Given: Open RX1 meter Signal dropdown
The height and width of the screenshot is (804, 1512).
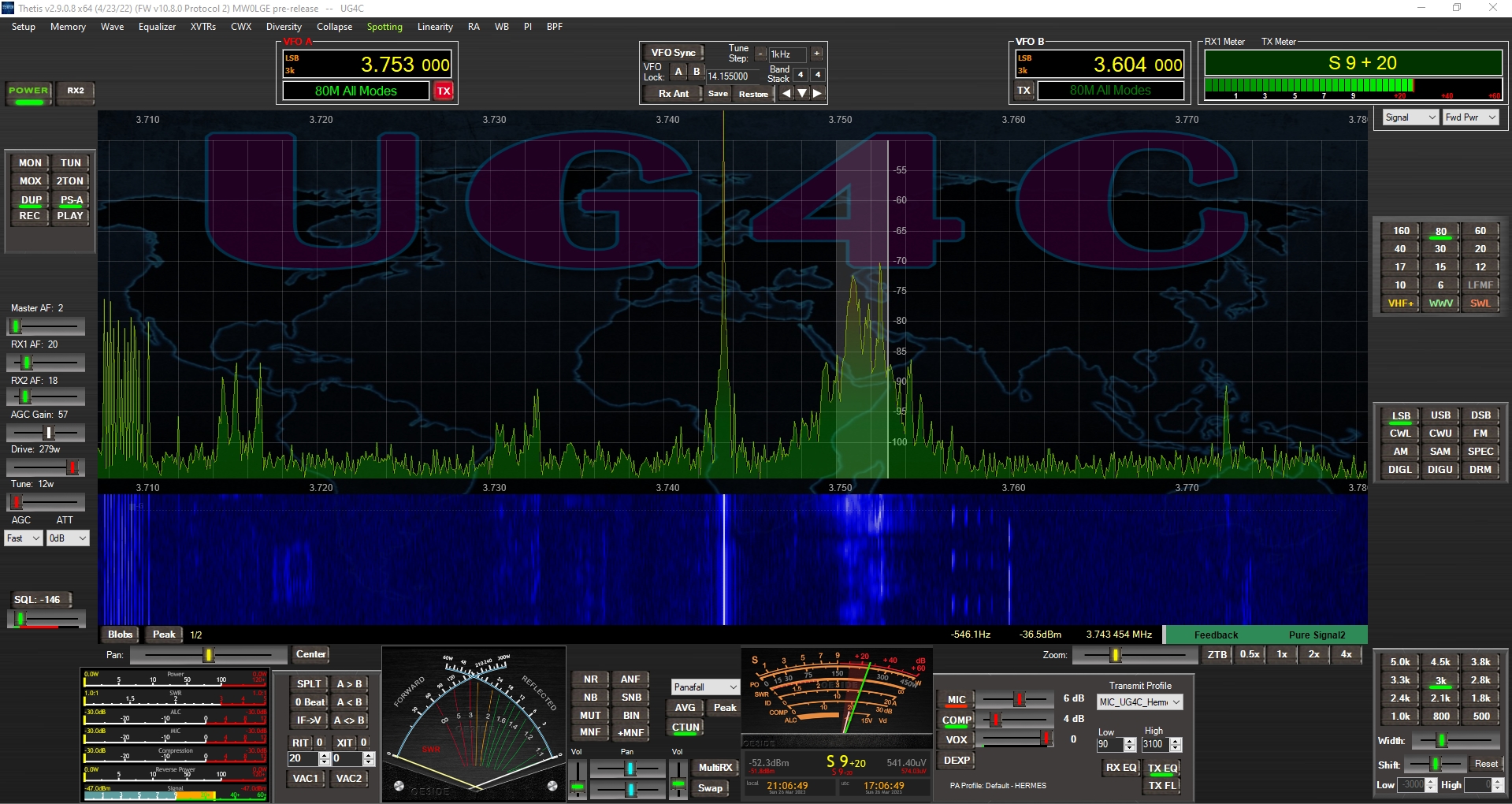Looking at the screenshot, I should pyautogui.click(x=1411, y=117).
